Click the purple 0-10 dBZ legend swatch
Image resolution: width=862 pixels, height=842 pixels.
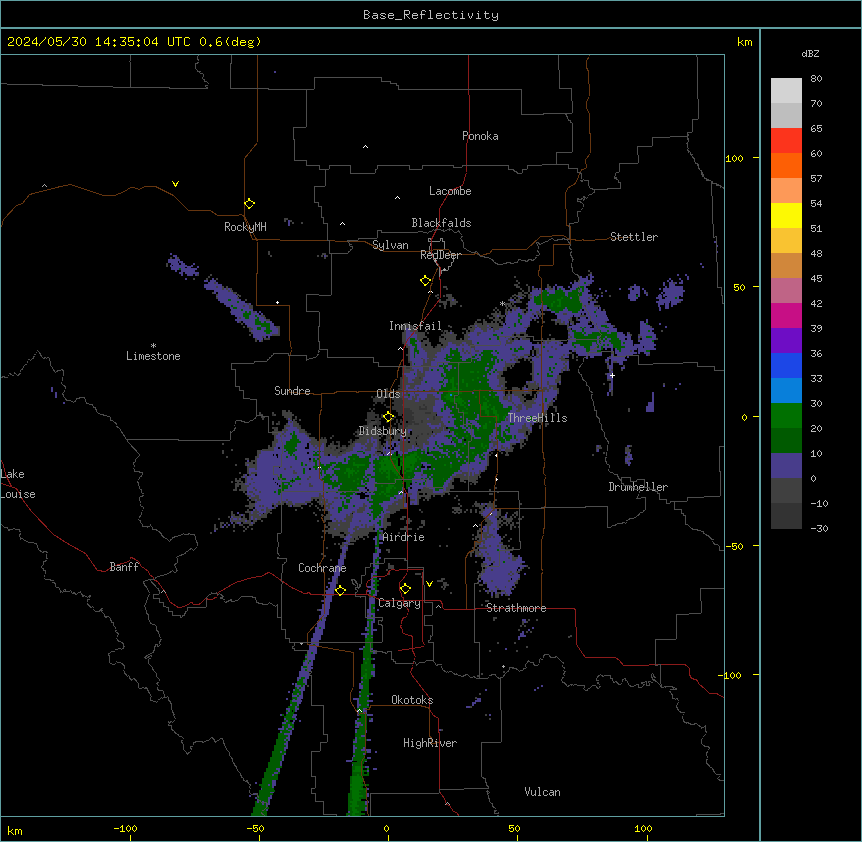pos(786,466)
